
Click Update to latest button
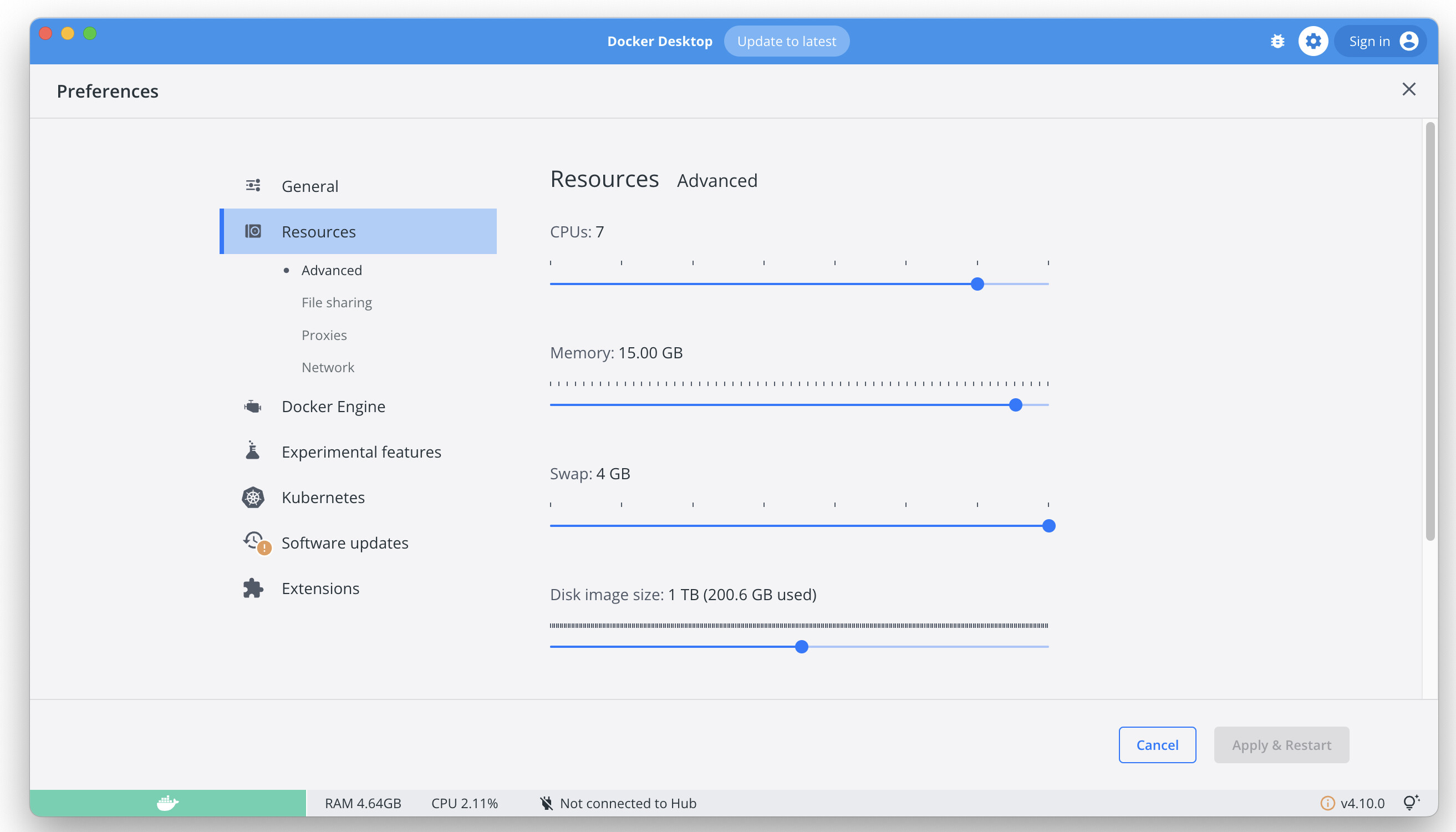pos(786,41)
